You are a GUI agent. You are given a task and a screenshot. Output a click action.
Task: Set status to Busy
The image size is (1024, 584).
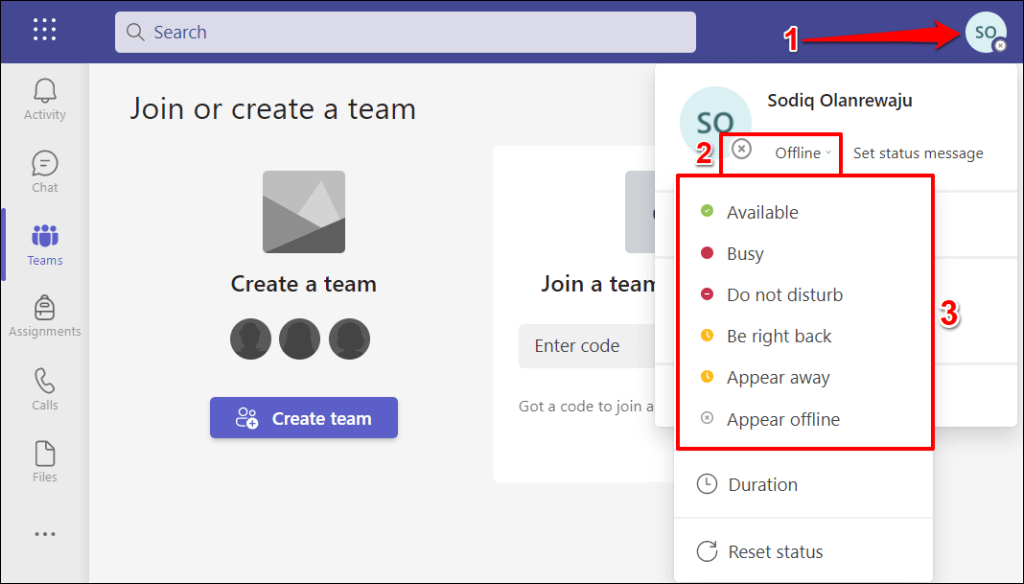click(x=745, y=254)
